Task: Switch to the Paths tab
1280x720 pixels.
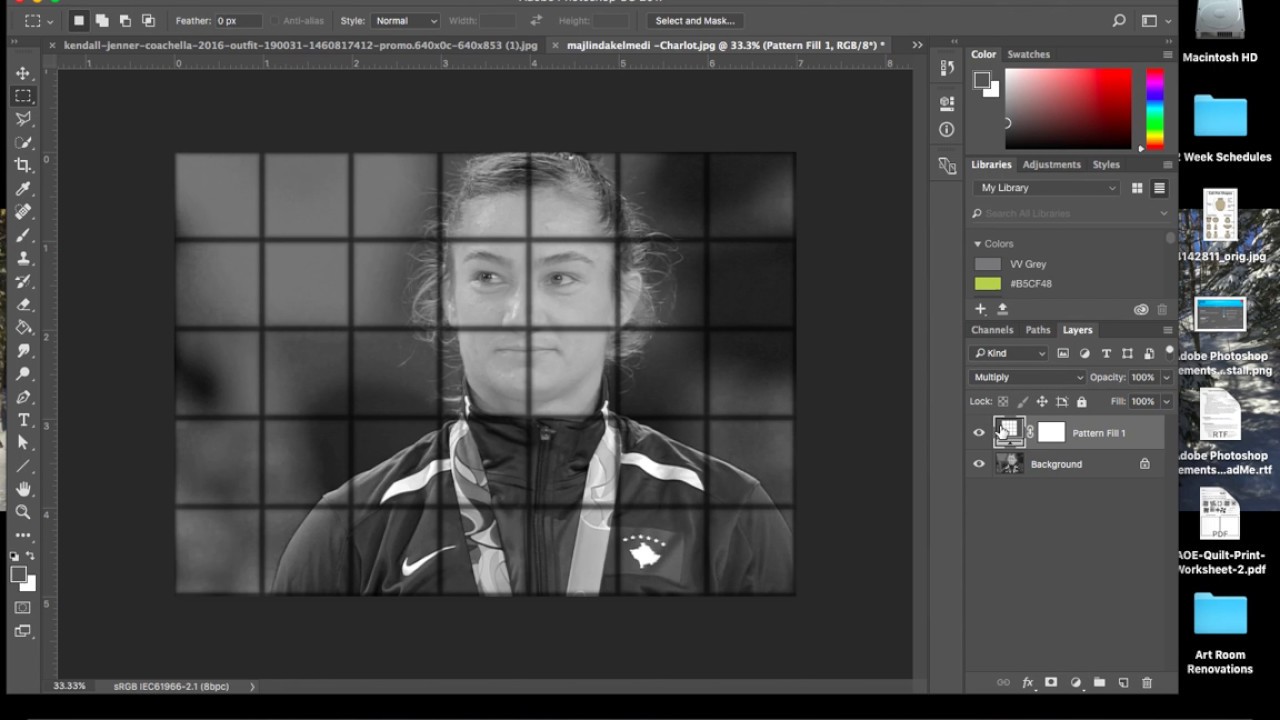Action: [1038, 330]
